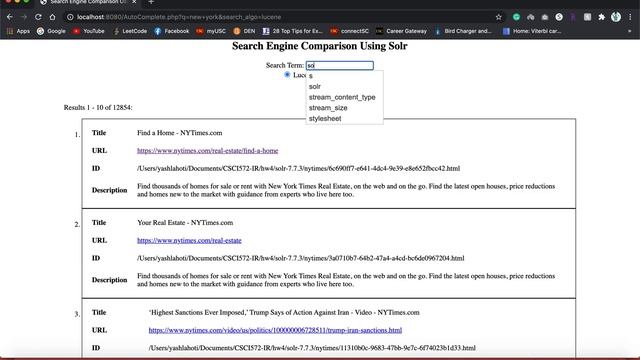Viewport: 640px width, 360px height.
Task: Open the Grammarly extension icon
Action: tap(516, 17)
